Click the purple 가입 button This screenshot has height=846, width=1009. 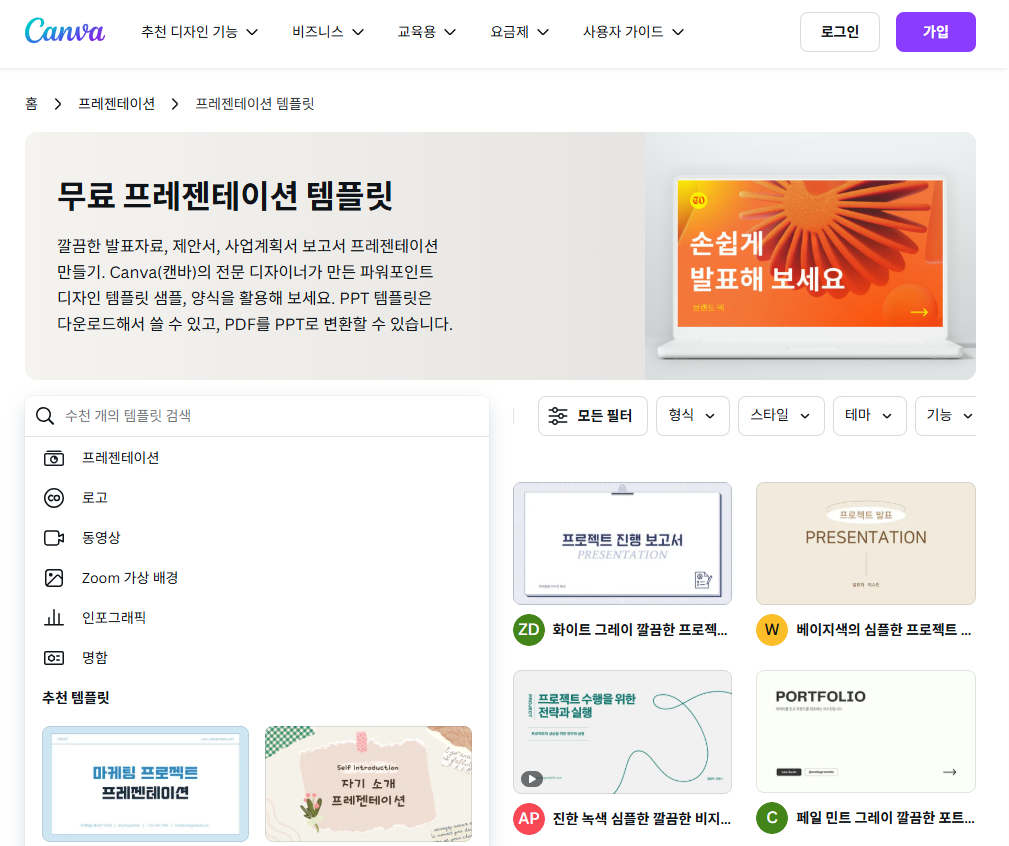click(x=936, y=32)
